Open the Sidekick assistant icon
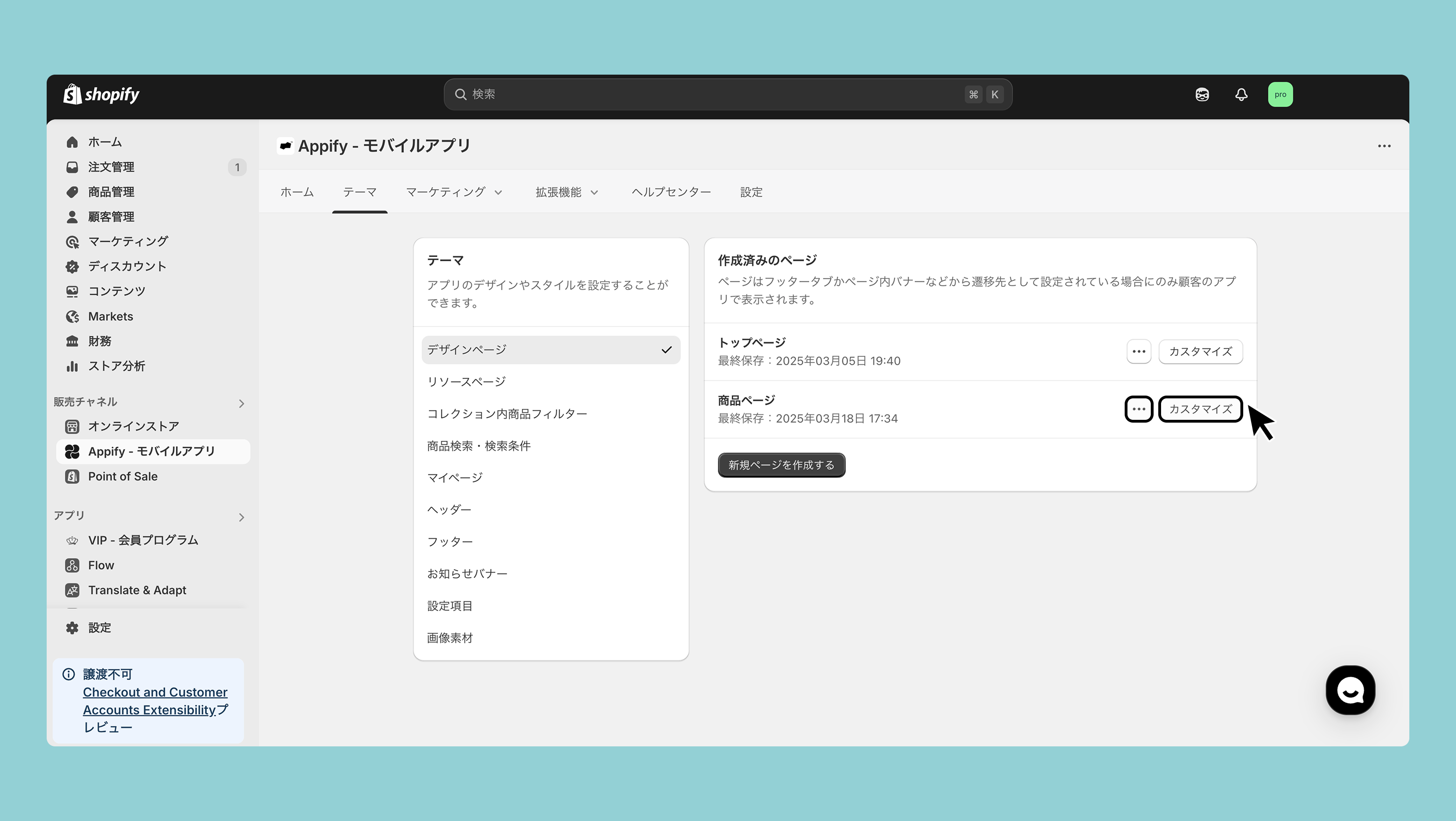 1202,94
